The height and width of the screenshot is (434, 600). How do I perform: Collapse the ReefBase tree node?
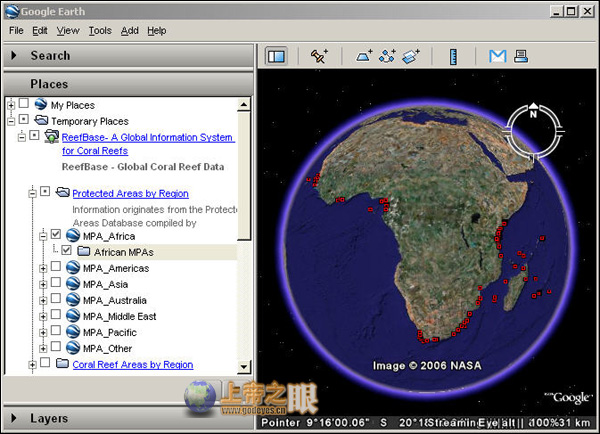[x=22, y=137]
